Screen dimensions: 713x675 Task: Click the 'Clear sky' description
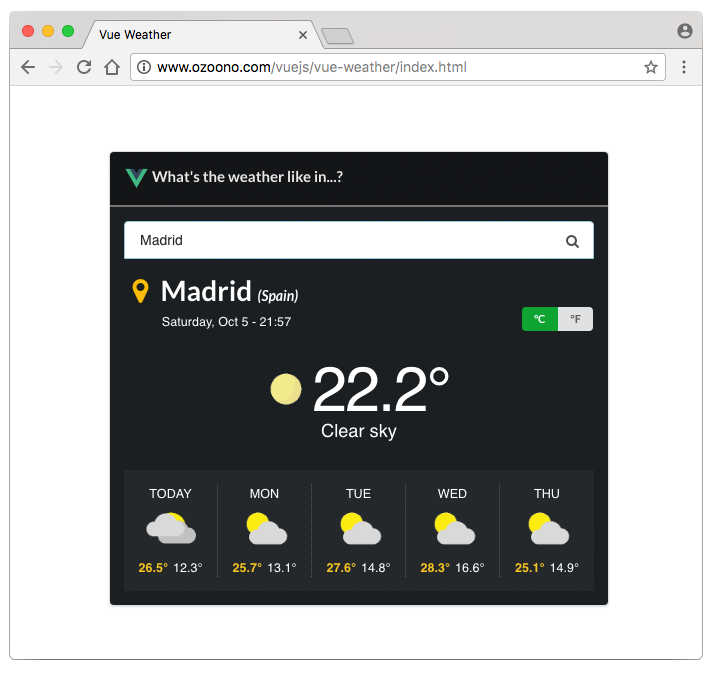pos(359,431)
